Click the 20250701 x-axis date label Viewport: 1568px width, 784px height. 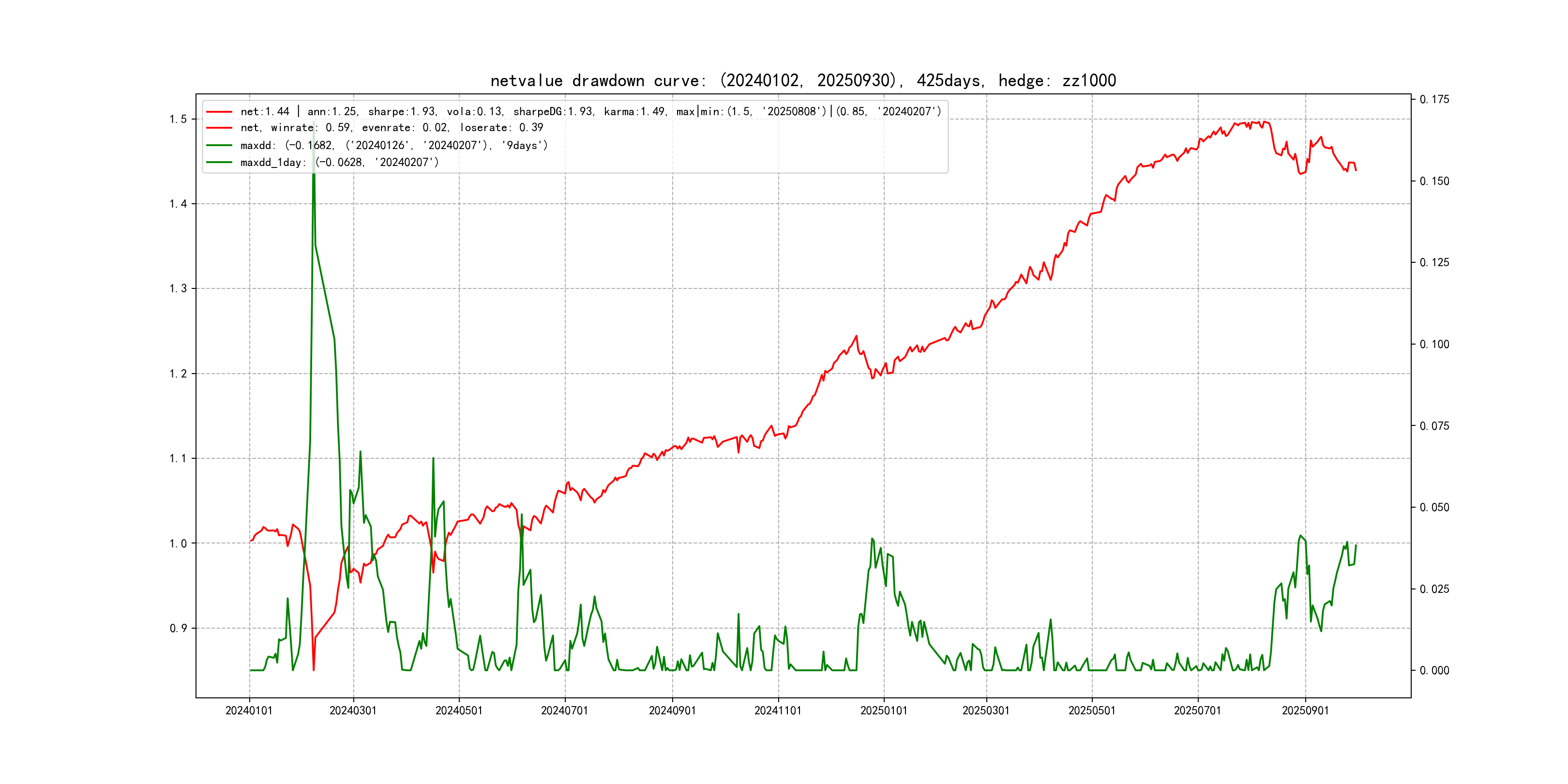coord(1197,710)
